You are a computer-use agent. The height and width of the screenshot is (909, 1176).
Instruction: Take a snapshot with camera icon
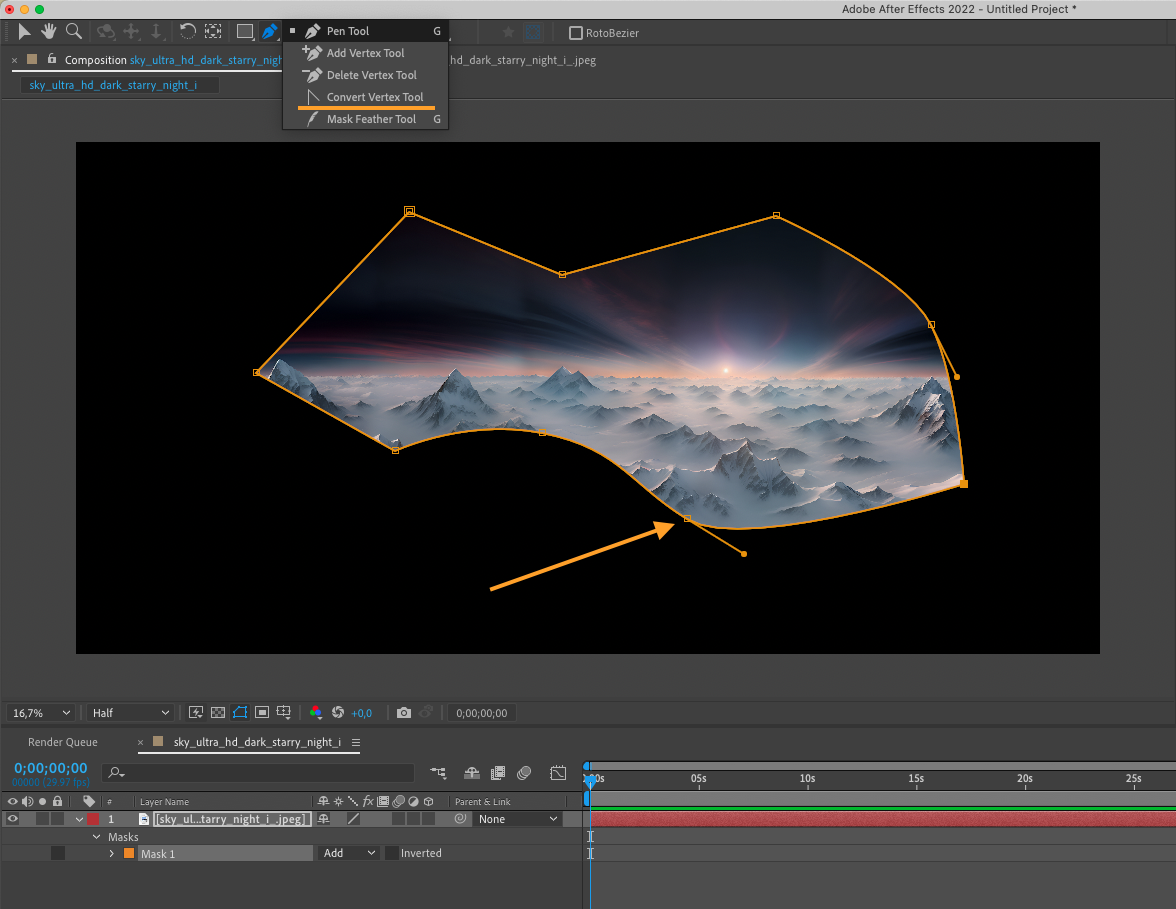tap(404, 712)
